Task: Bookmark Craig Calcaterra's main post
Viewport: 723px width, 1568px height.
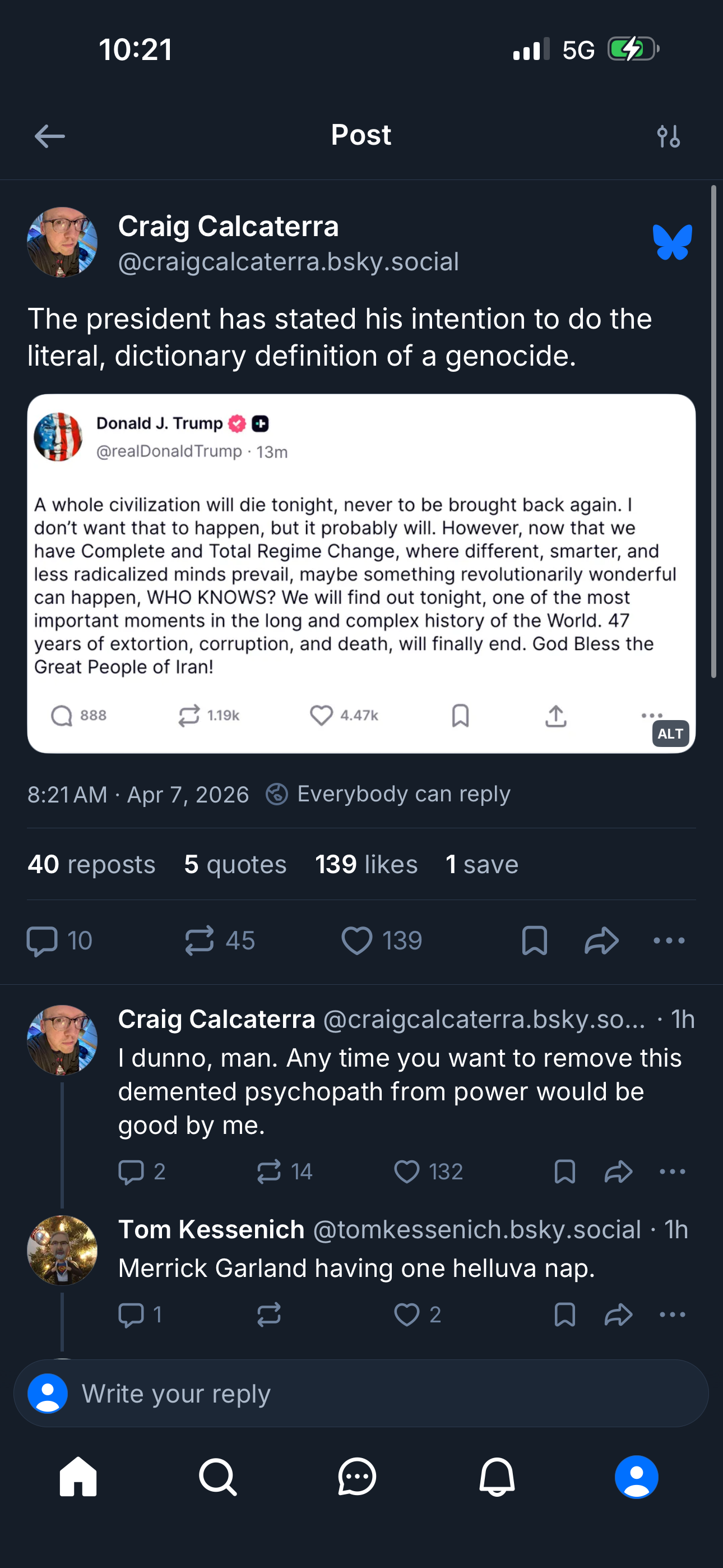Action: (534, 940)
